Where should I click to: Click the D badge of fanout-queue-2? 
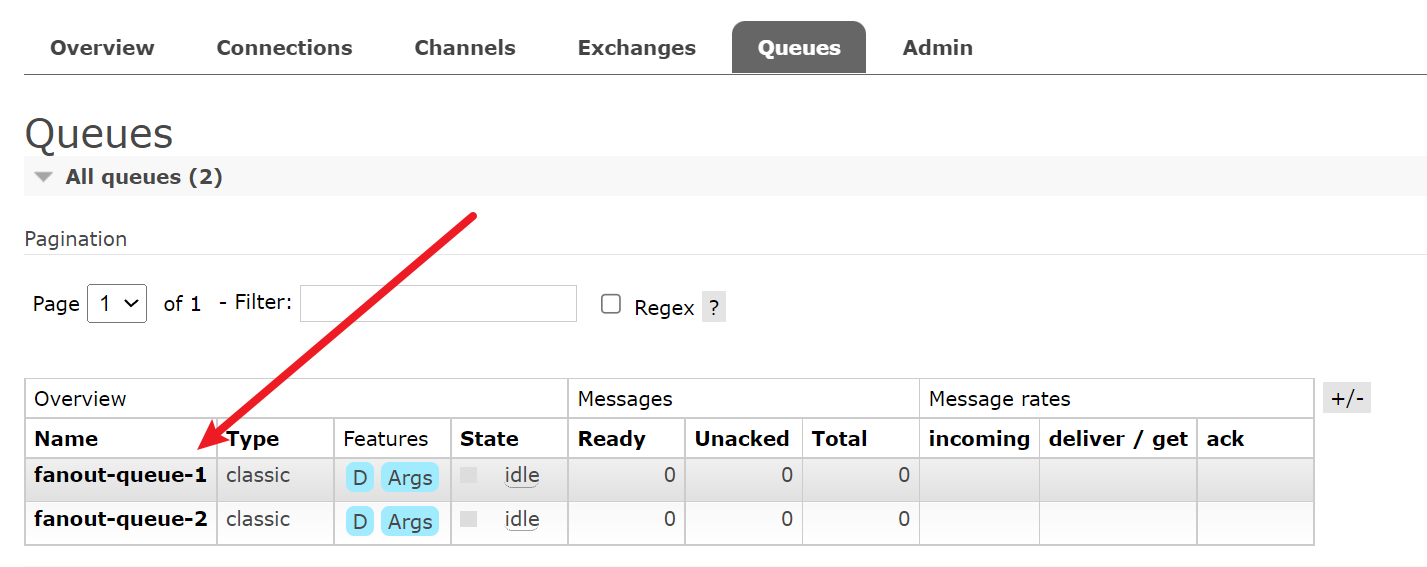360,522
